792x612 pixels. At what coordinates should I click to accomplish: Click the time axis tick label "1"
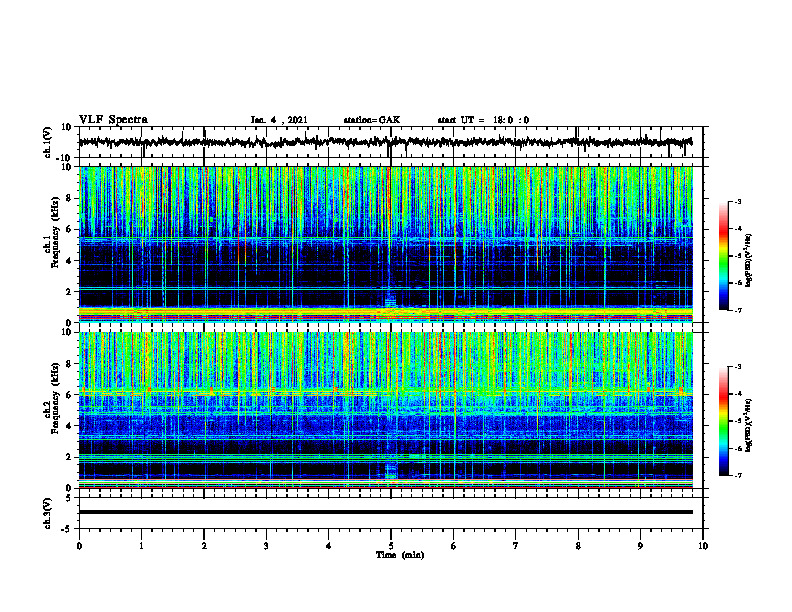coord(141,546)
